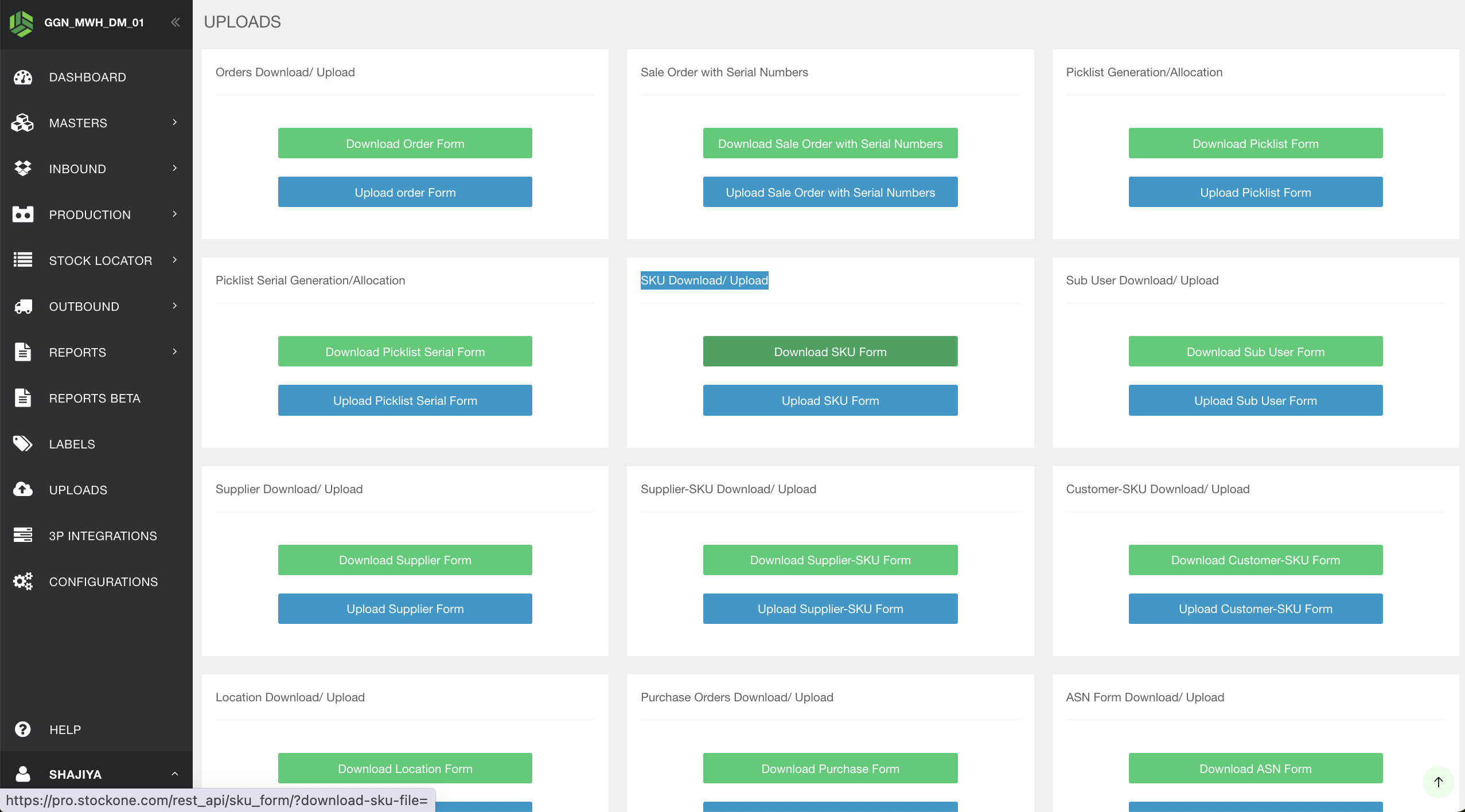Expand the Stock Locator submenu arrow

(x=175, y=260)
